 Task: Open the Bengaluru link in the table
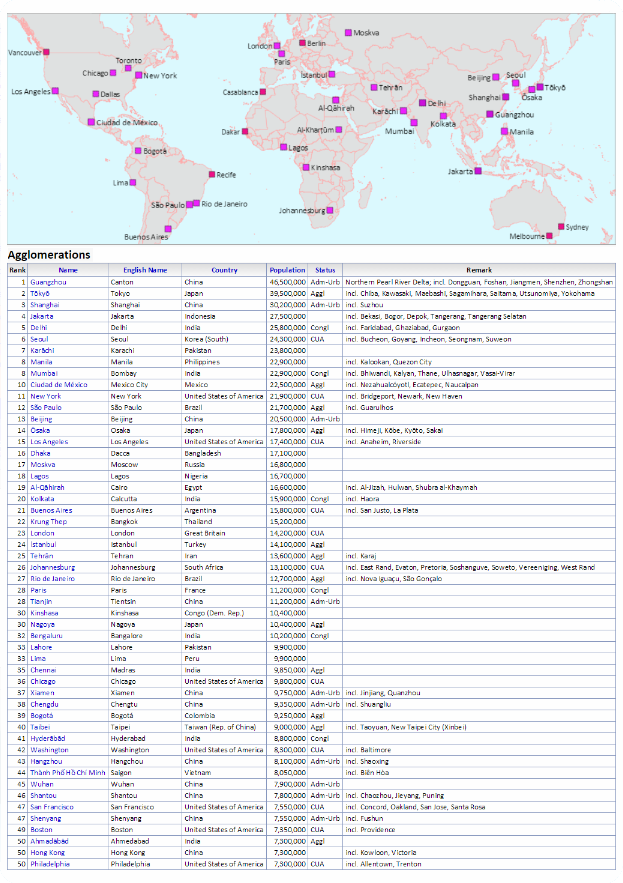pos(46,636)
